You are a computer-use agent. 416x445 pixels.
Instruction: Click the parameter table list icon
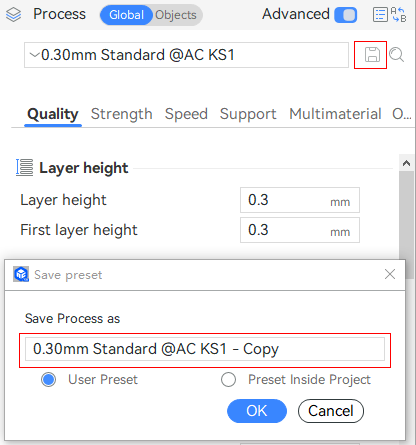click(380, 15)
